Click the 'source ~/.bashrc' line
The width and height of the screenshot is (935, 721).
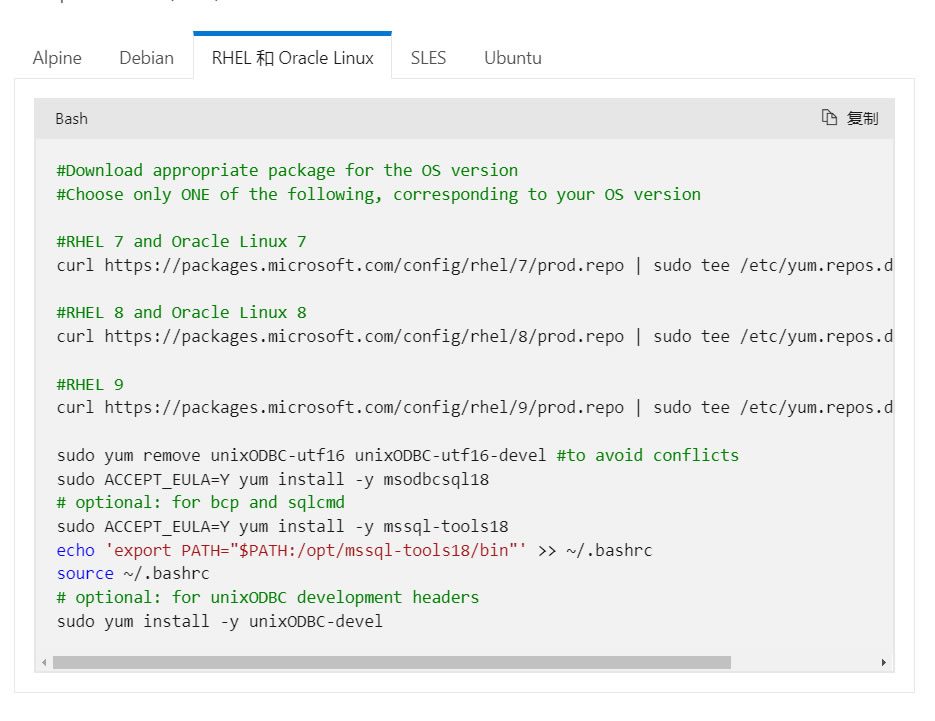pyautogui.click(x=133, y=574)
